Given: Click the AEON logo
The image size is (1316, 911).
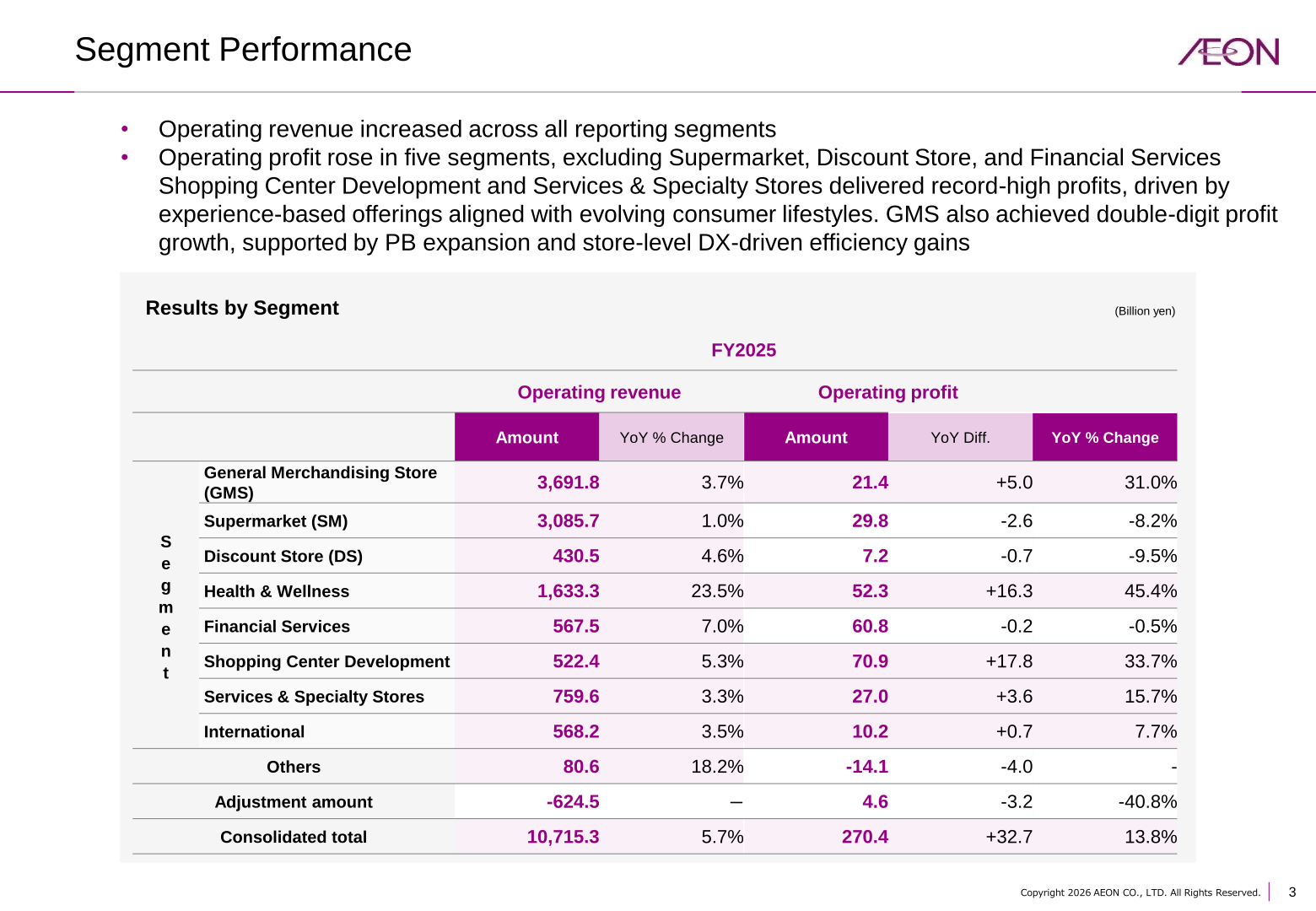Looking at the screenshot, I should (1228, 51).
